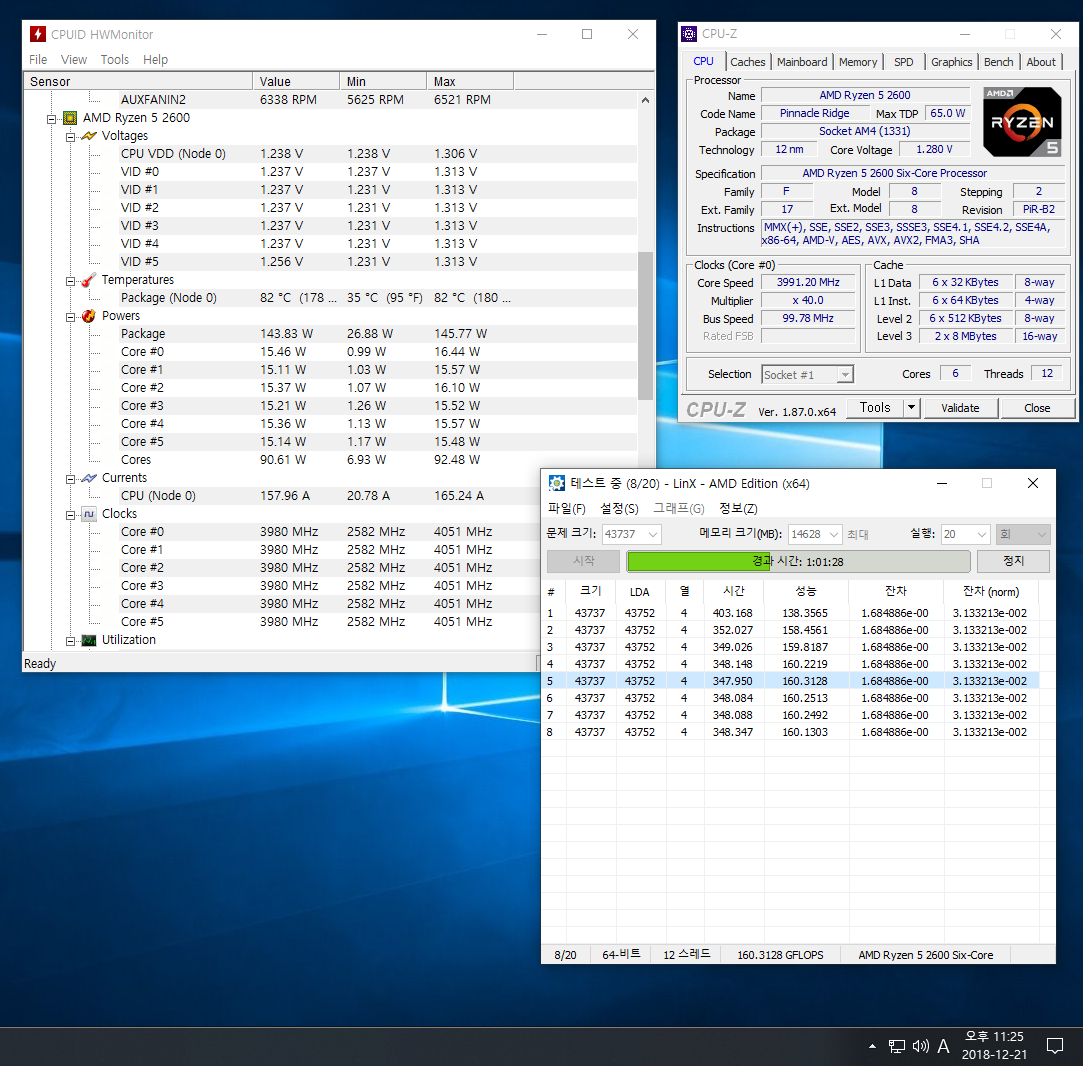Switch to the Mainboard tab in CPU-Z

tap(802, 61)
